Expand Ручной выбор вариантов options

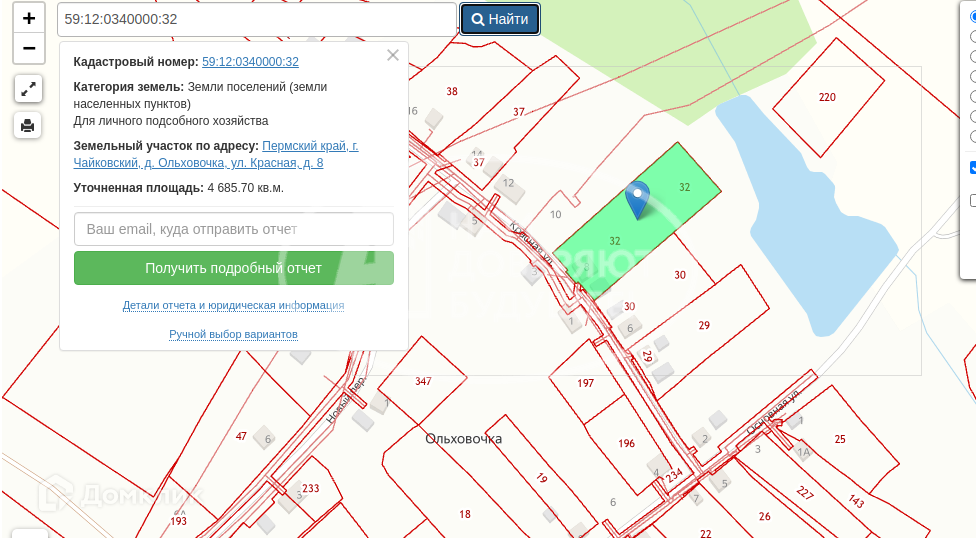[x=233, y=334]
